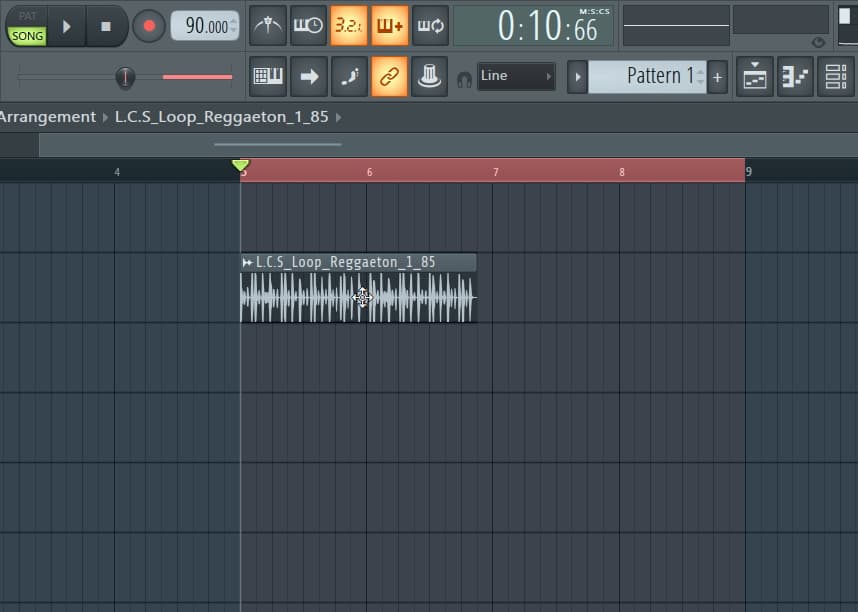The width and height of the screenshot is (858, 612).
Task: Click the metronome icon
Action: pos(267,26)
